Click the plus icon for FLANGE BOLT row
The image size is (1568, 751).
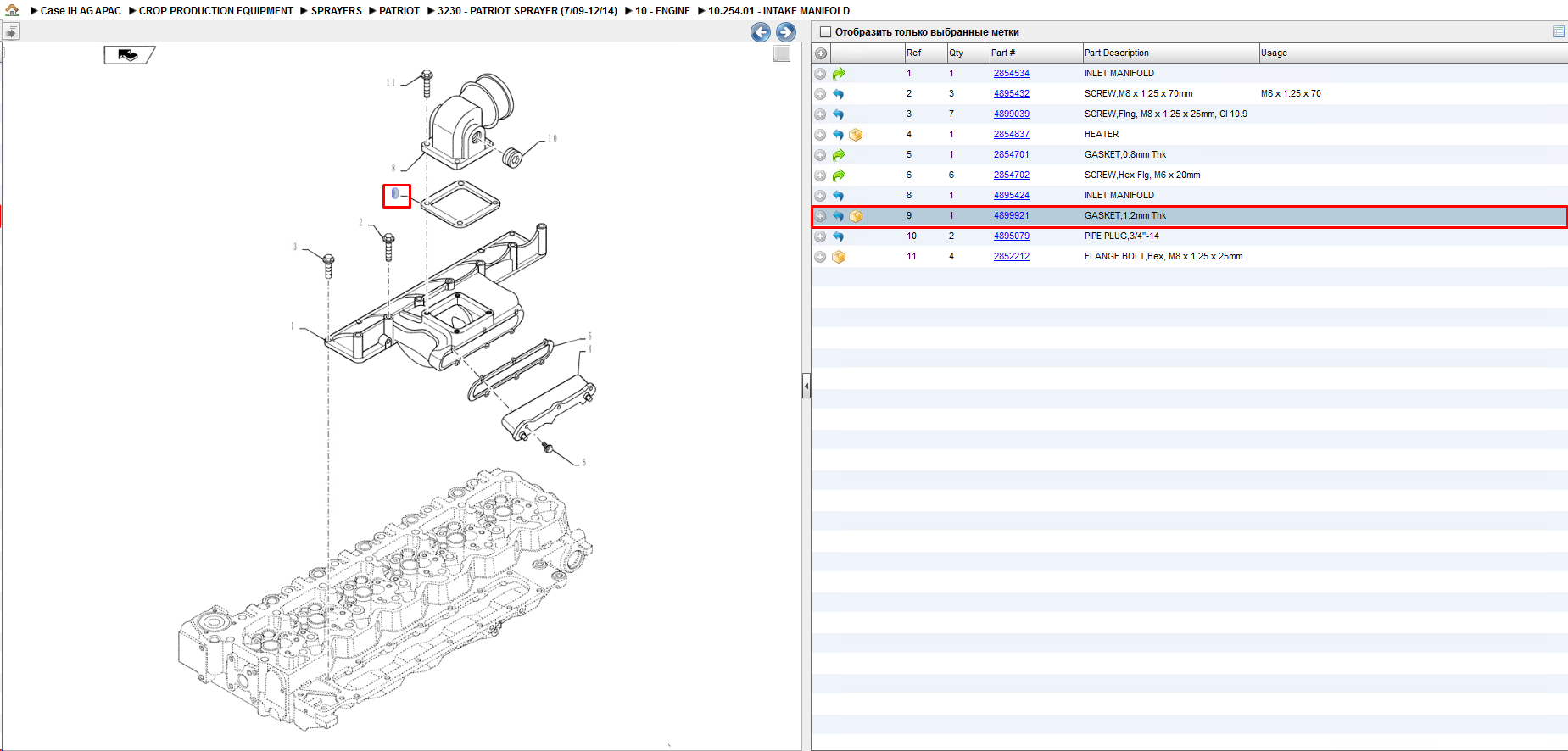(x=820, y=257)
